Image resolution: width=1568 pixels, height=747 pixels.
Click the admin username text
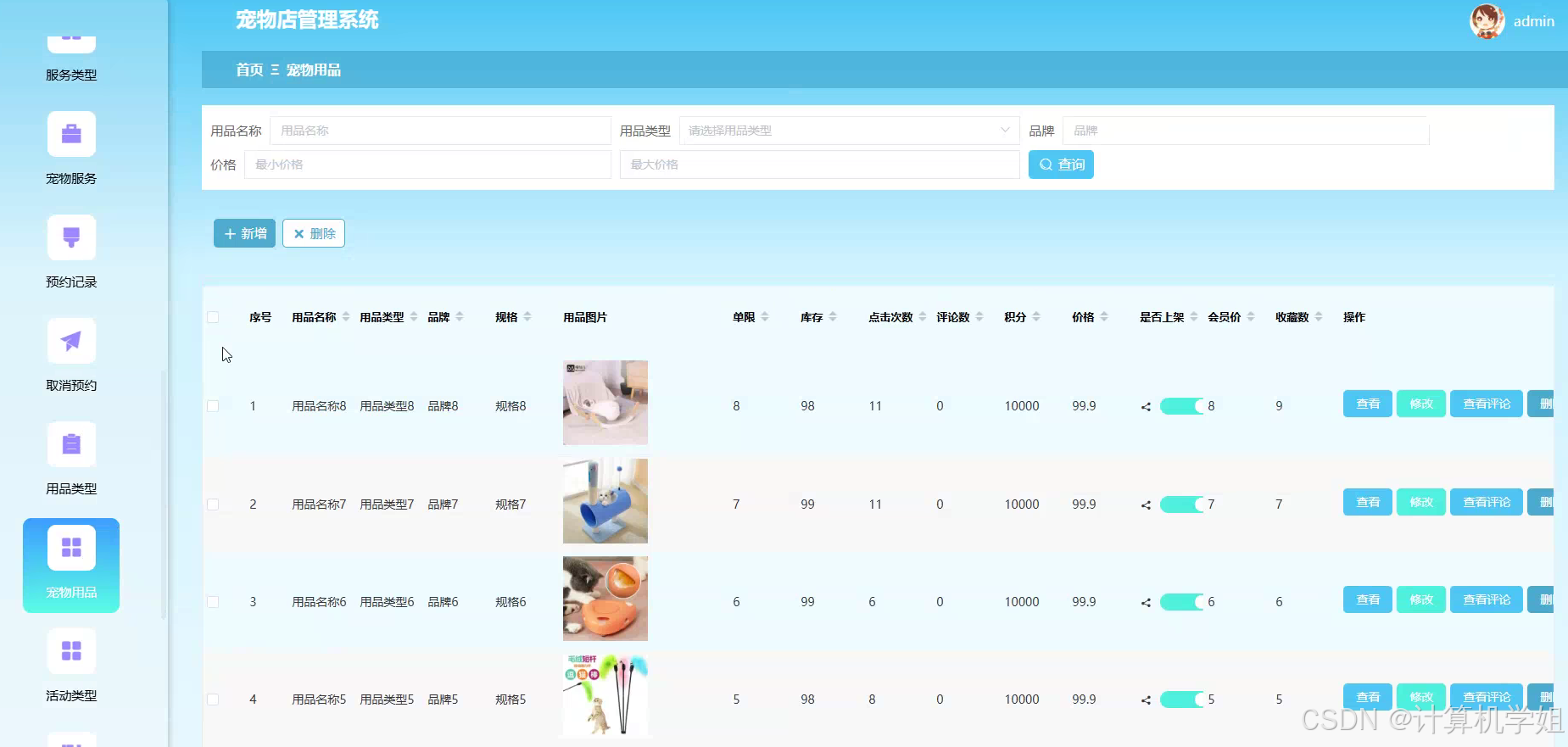(1534, 21)
